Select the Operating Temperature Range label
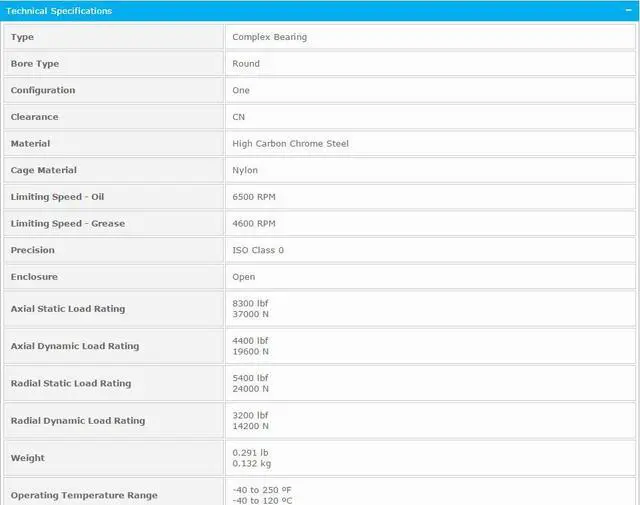This screenshot has height=505, width=640. point(84,495)
